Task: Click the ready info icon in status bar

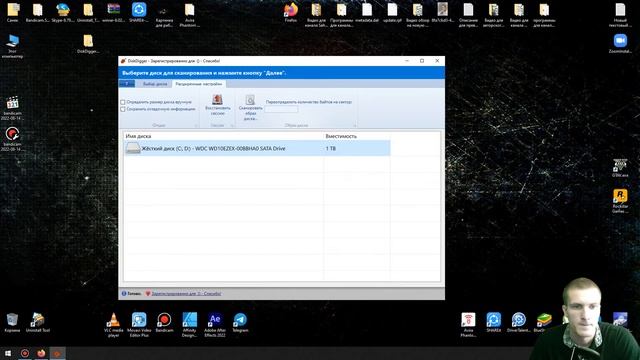Action: pos(124,293)
